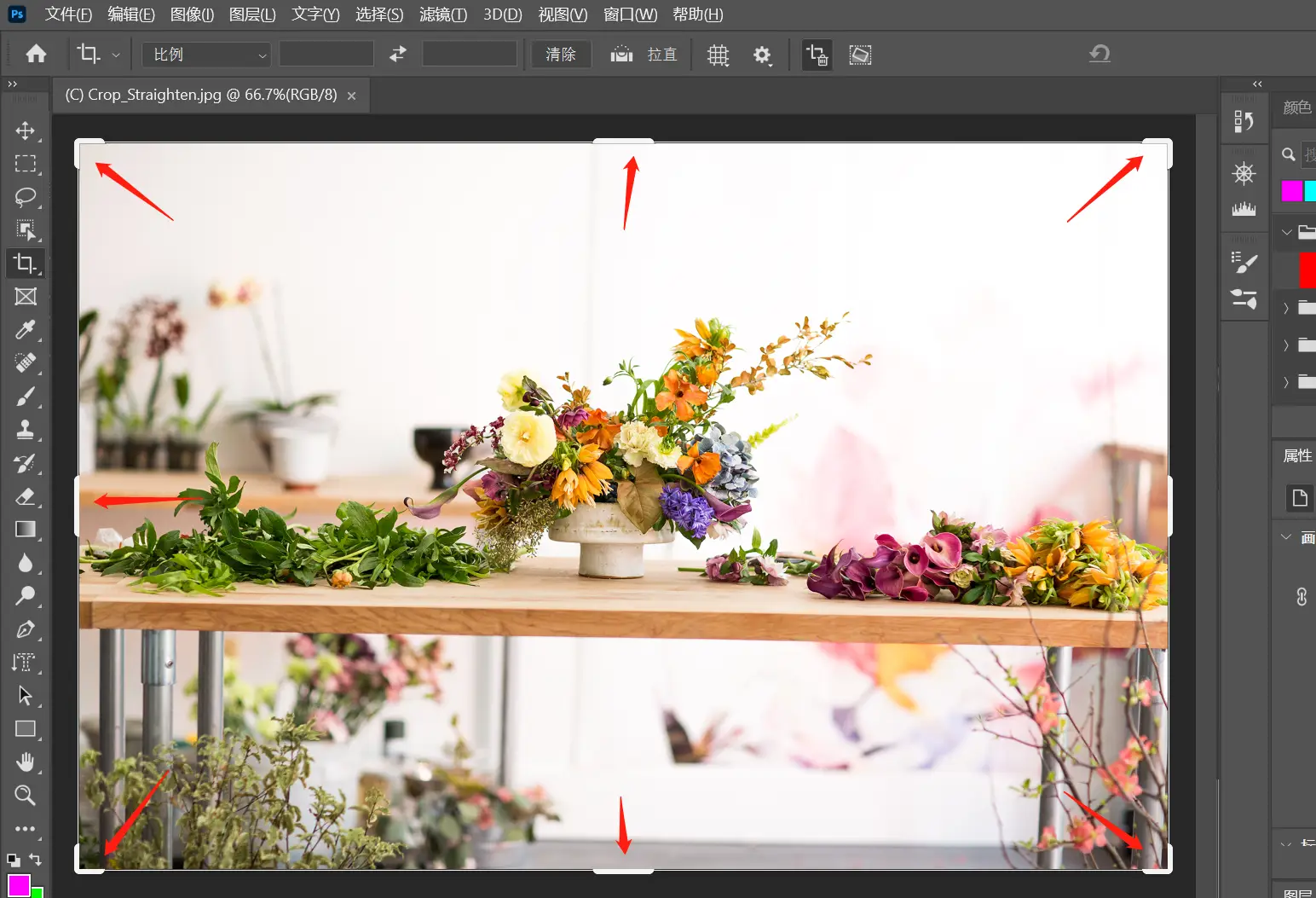The width and height of the screenshot is (1316, 898).
Task: Select the Zoom tool
Action: [x=26, y=795]
